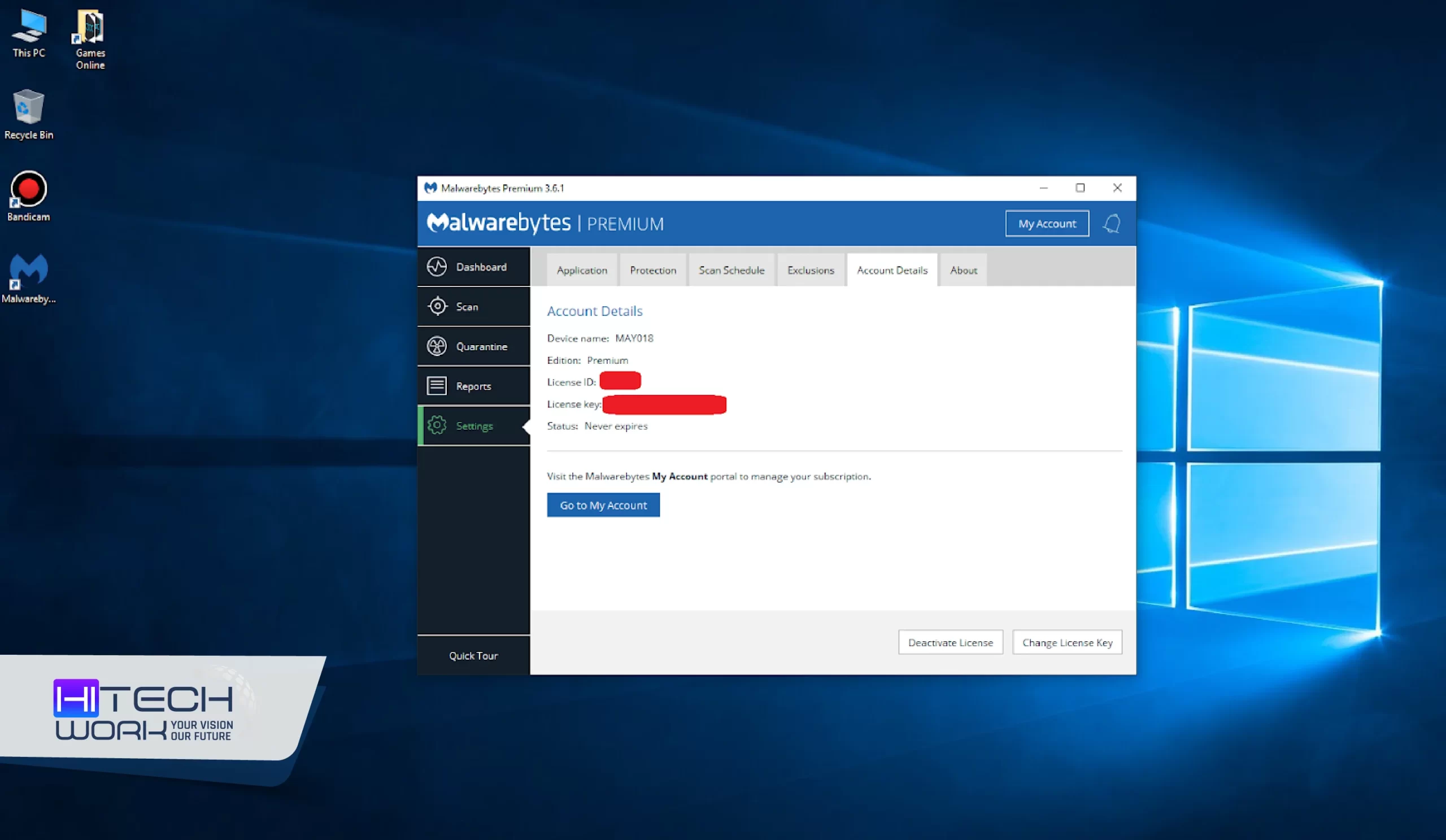Viewport: 1446px width, 840px height.
Task: Click the License key label
Action: [x=574, y=404]
